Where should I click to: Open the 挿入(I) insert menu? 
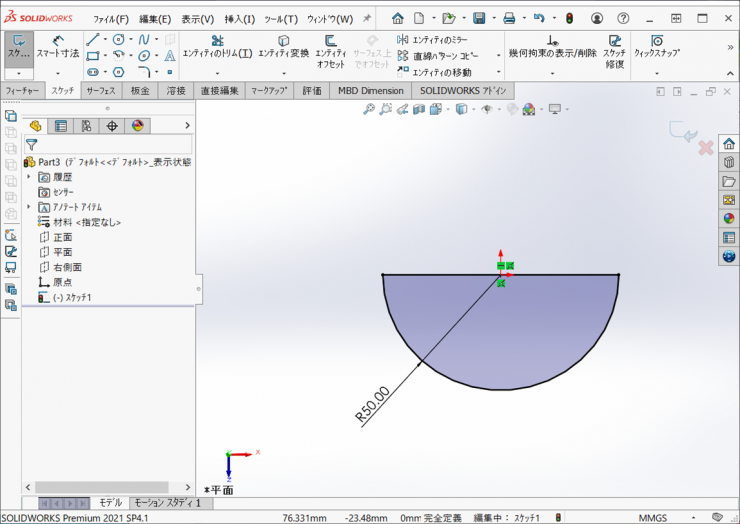pyautogui.click(x=239, y=18)
